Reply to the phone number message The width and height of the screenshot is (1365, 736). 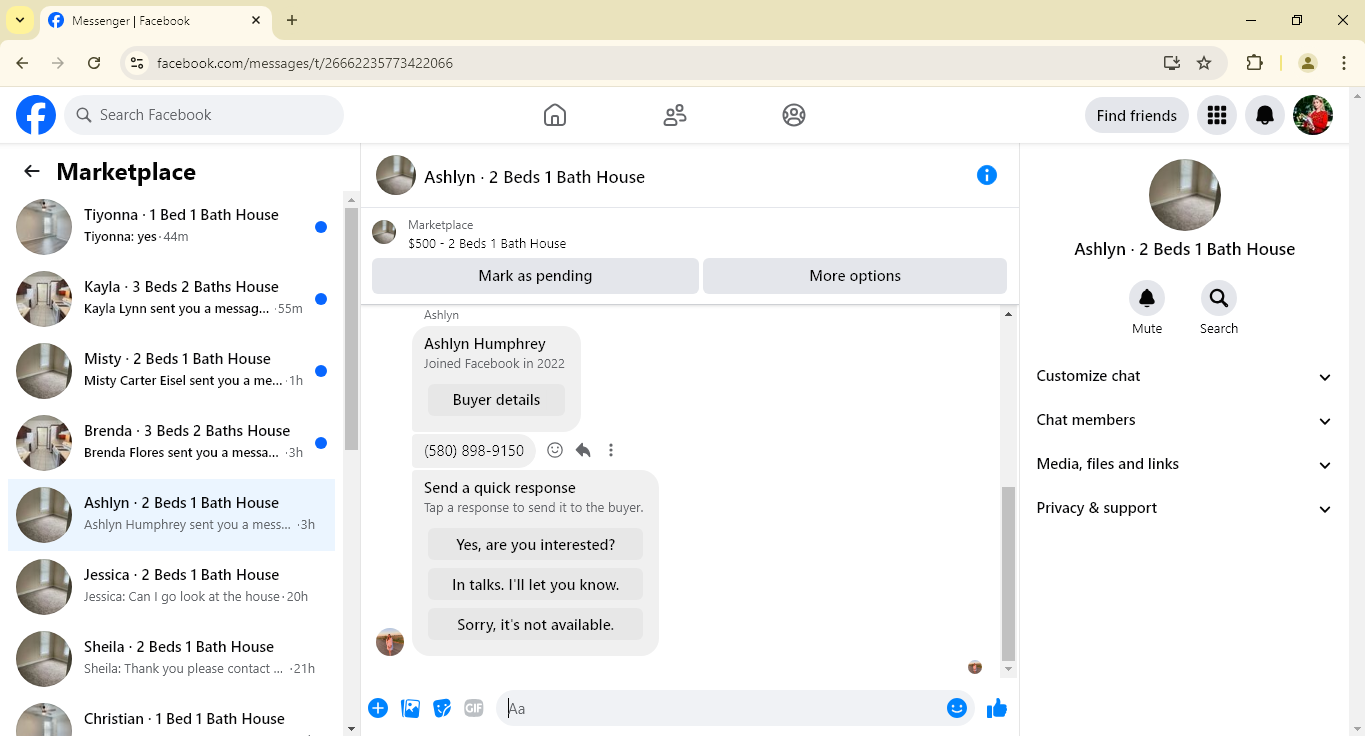click(583, 450)
